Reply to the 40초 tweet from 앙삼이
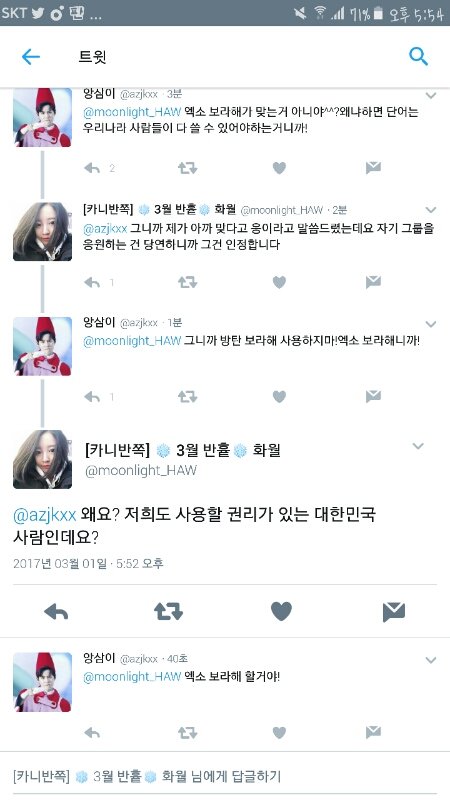 92,733
